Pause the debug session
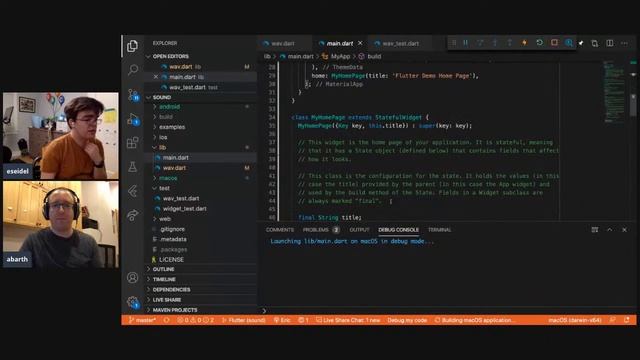640x360 pixels. tap(465, 43)
